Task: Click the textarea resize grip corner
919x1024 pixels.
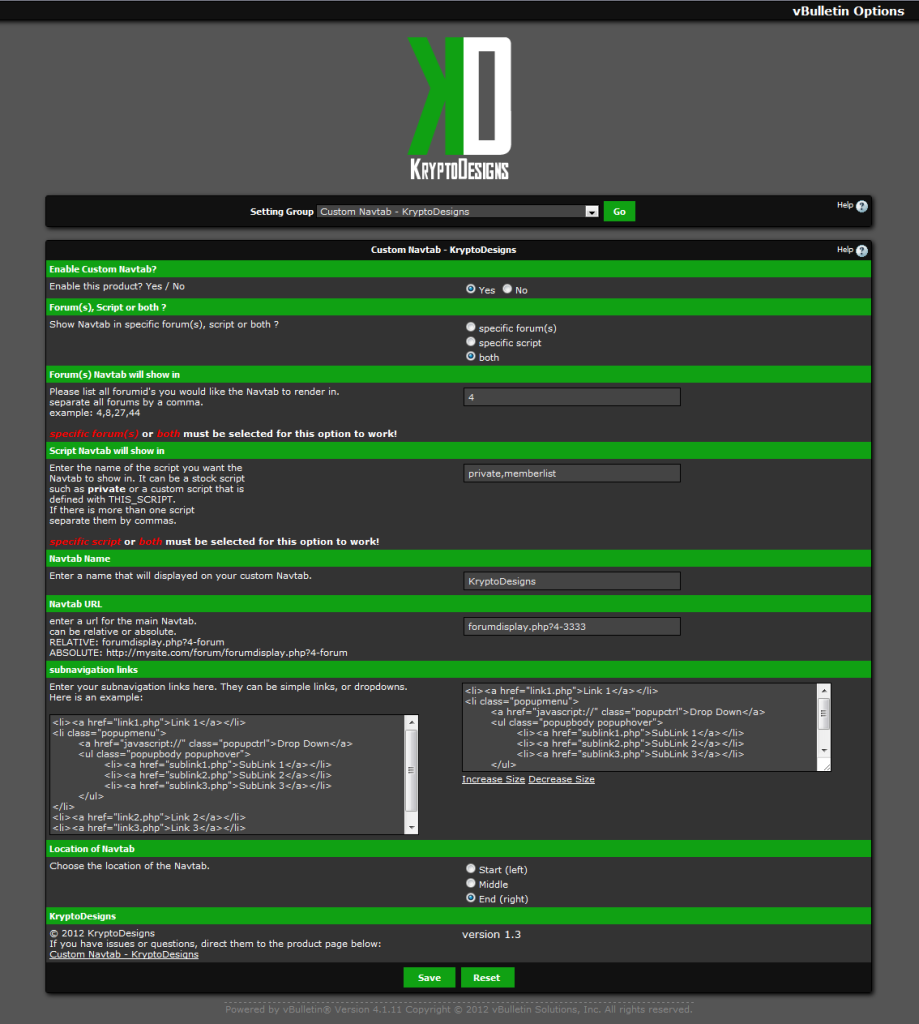Action: pos(826,766)
